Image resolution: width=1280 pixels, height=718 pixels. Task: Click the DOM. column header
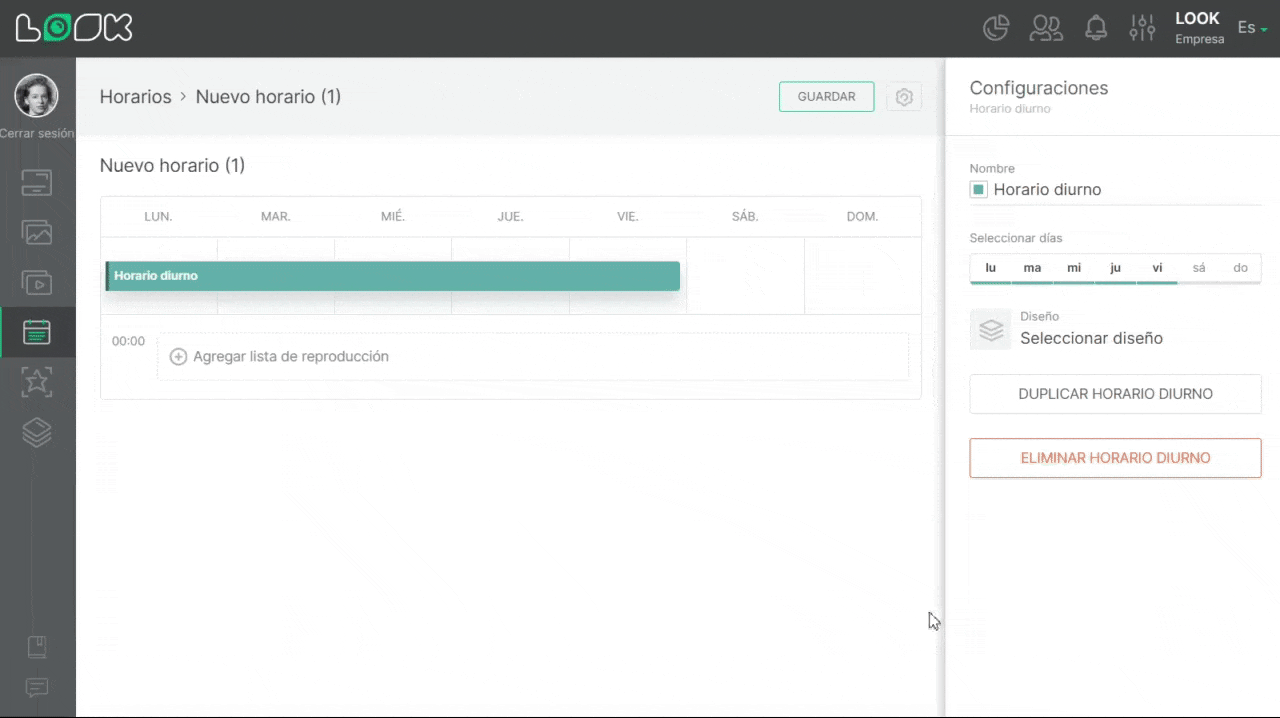862,216
